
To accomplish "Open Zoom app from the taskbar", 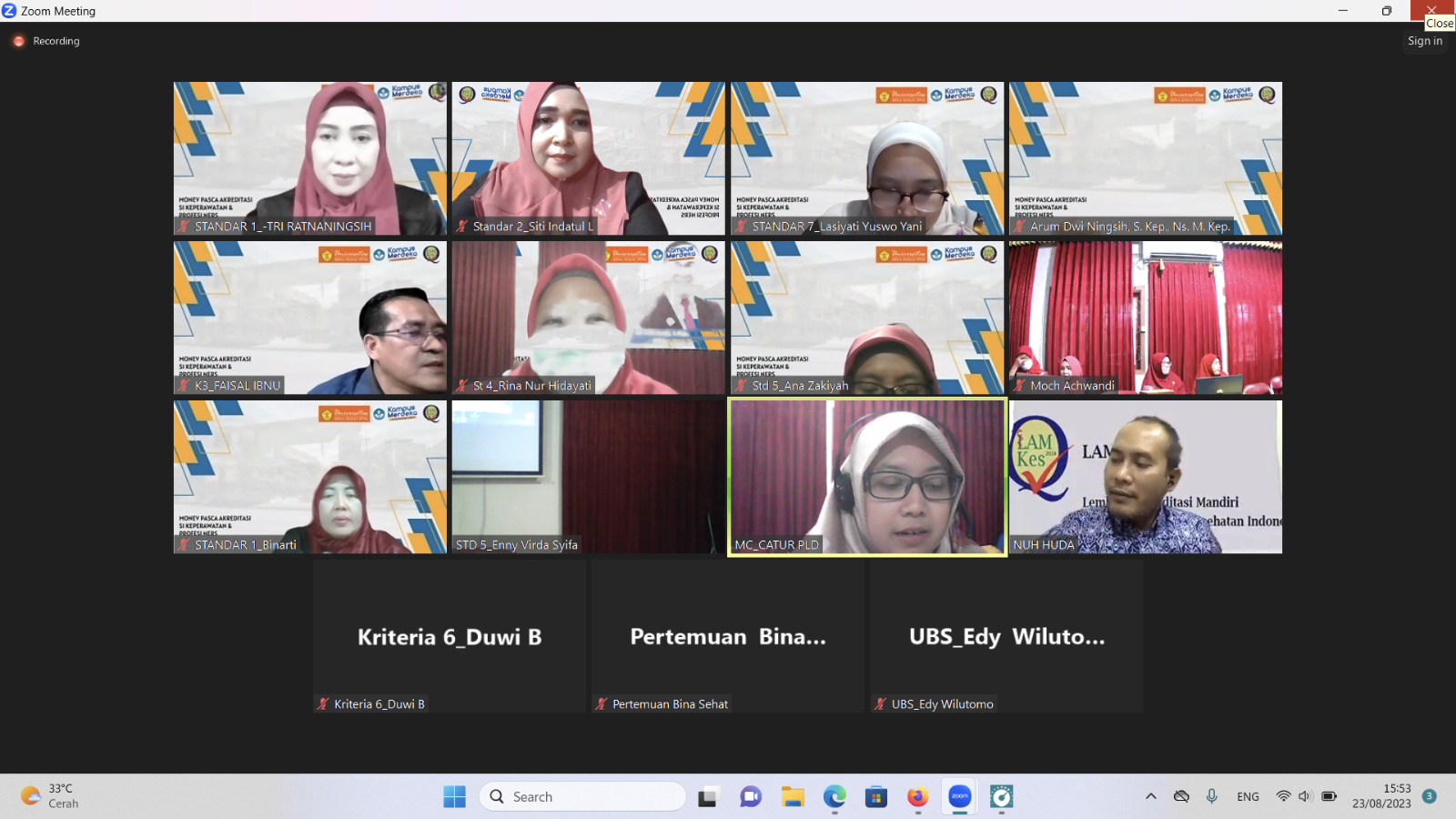I will click(x=959, y=797).
